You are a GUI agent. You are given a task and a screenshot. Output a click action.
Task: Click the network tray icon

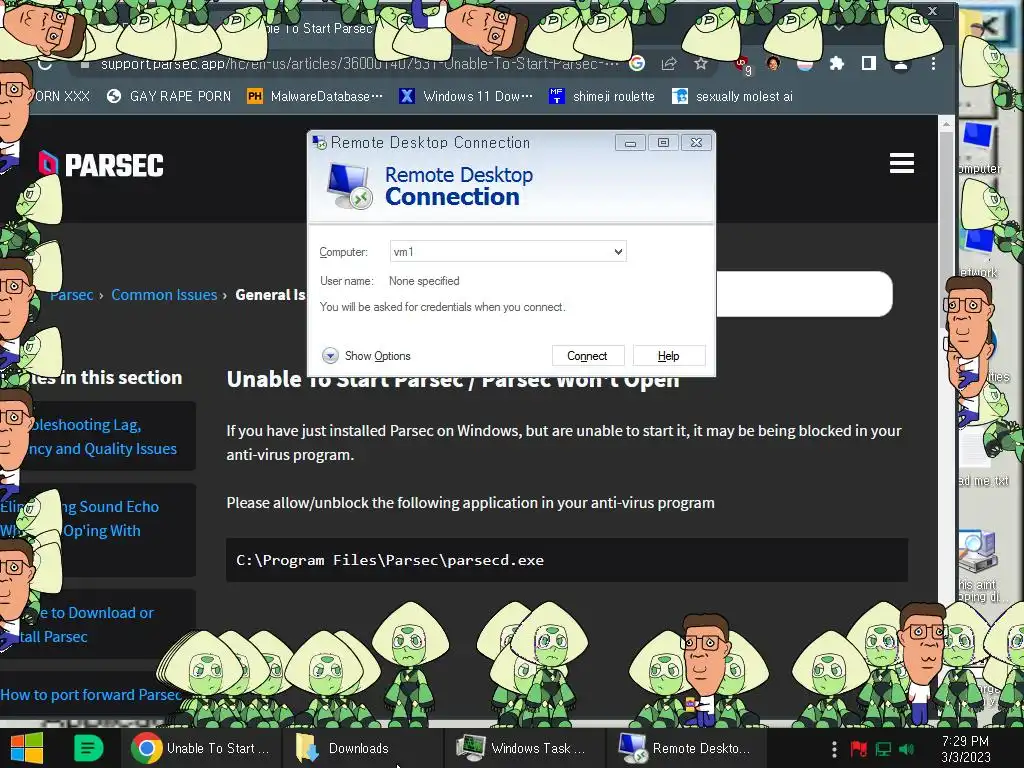tap(883, 748)
